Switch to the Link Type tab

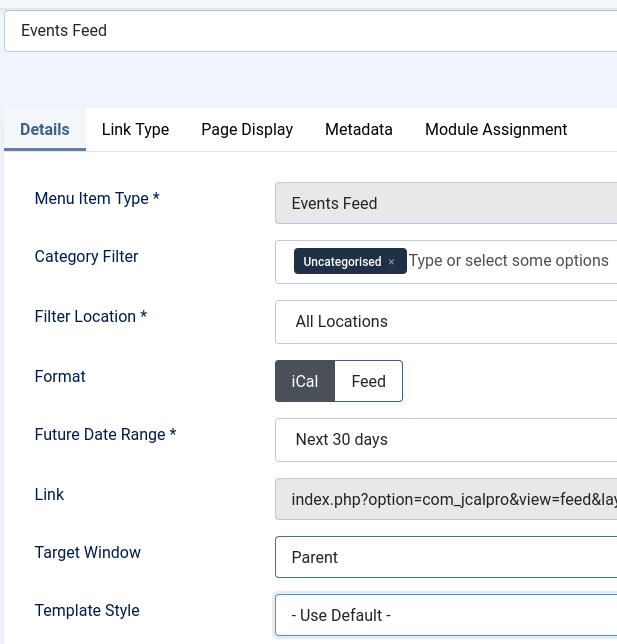click(x=136, y=129)
